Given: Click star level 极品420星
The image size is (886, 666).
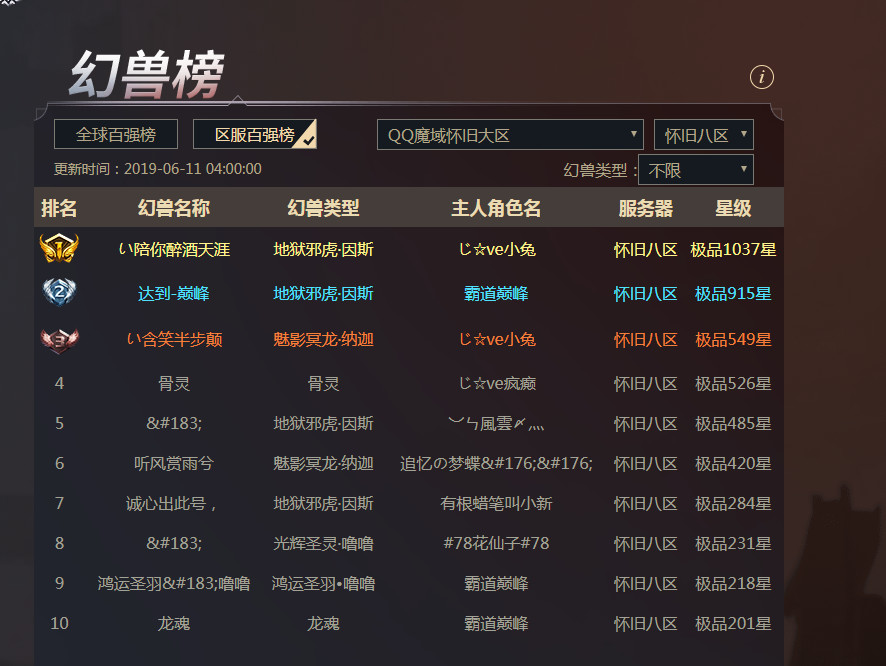Looking at the screenshot, I should pos(733,464).
